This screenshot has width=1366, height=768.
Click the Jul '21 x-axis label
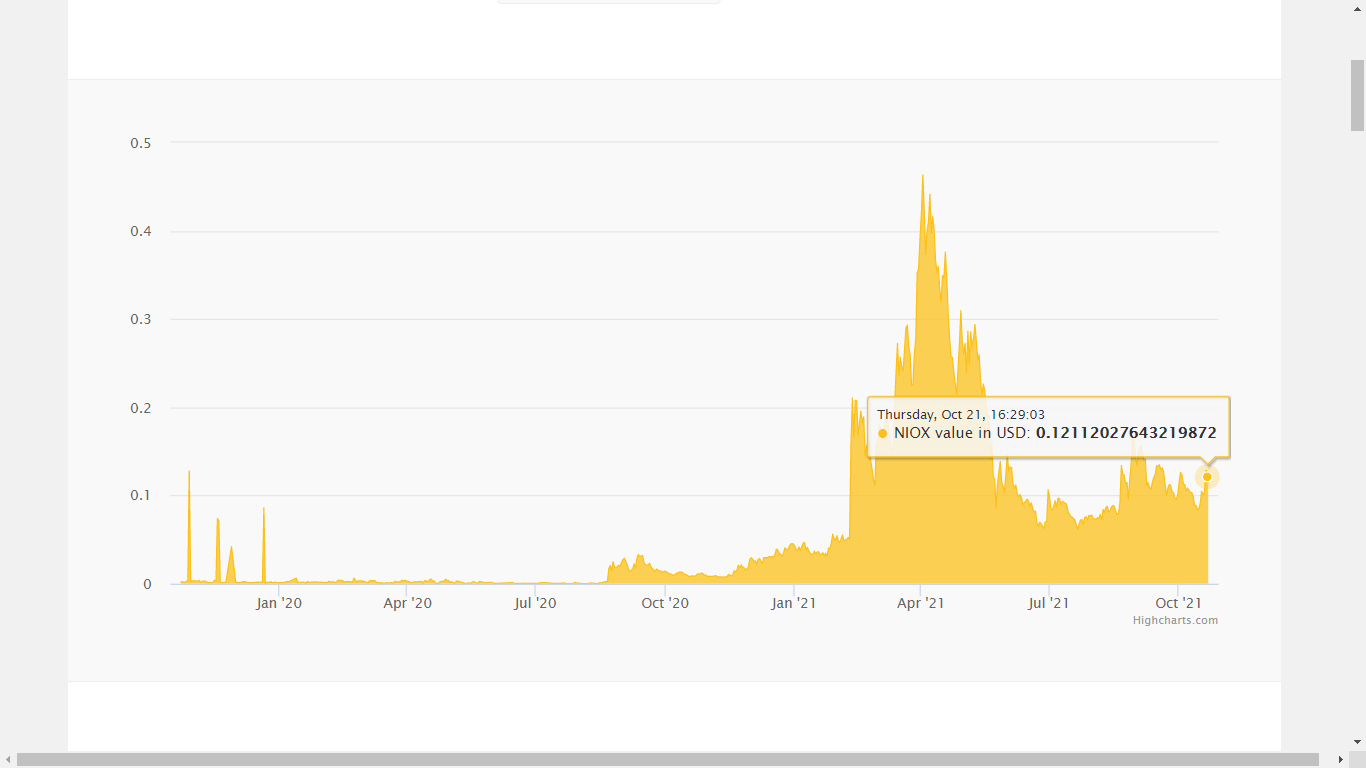click(x=1049, y=603)
